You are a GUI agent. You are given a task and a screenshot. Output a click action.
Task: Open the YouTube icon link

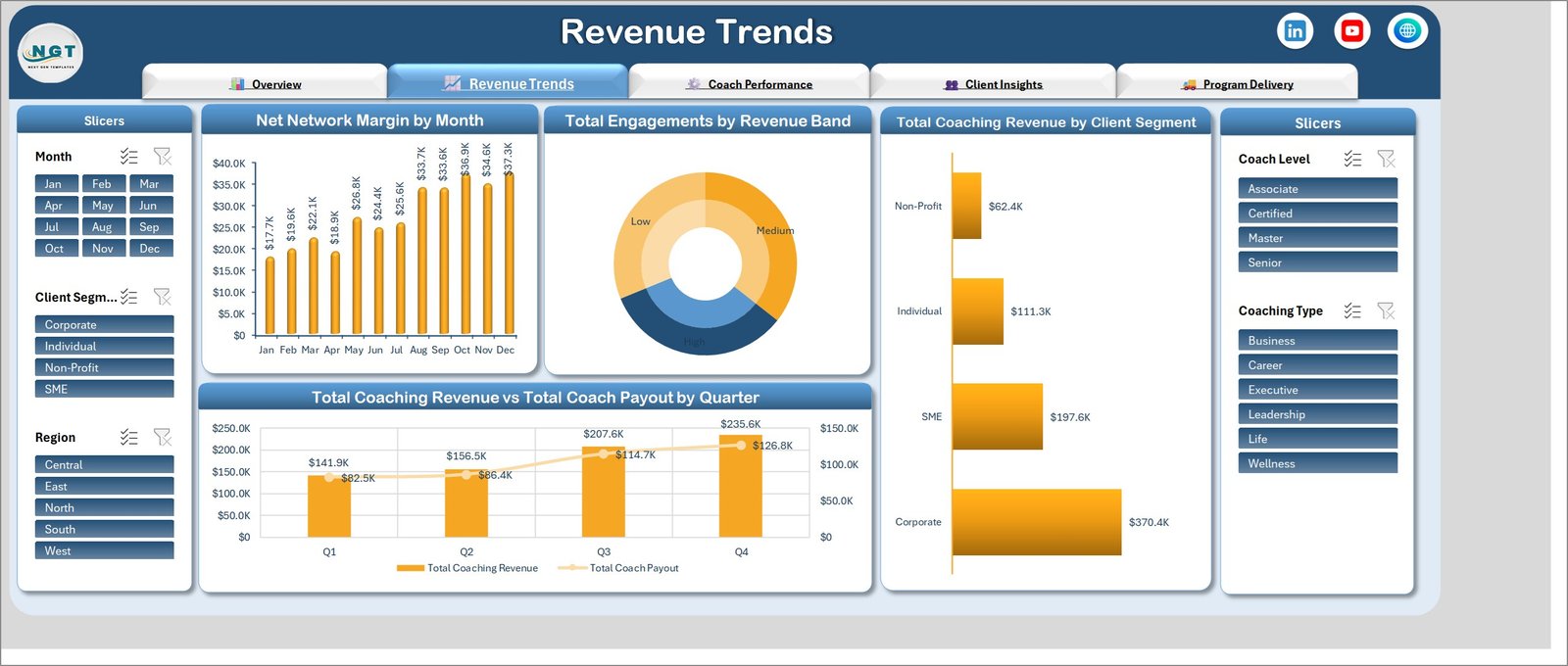(x=1351, y=31)
